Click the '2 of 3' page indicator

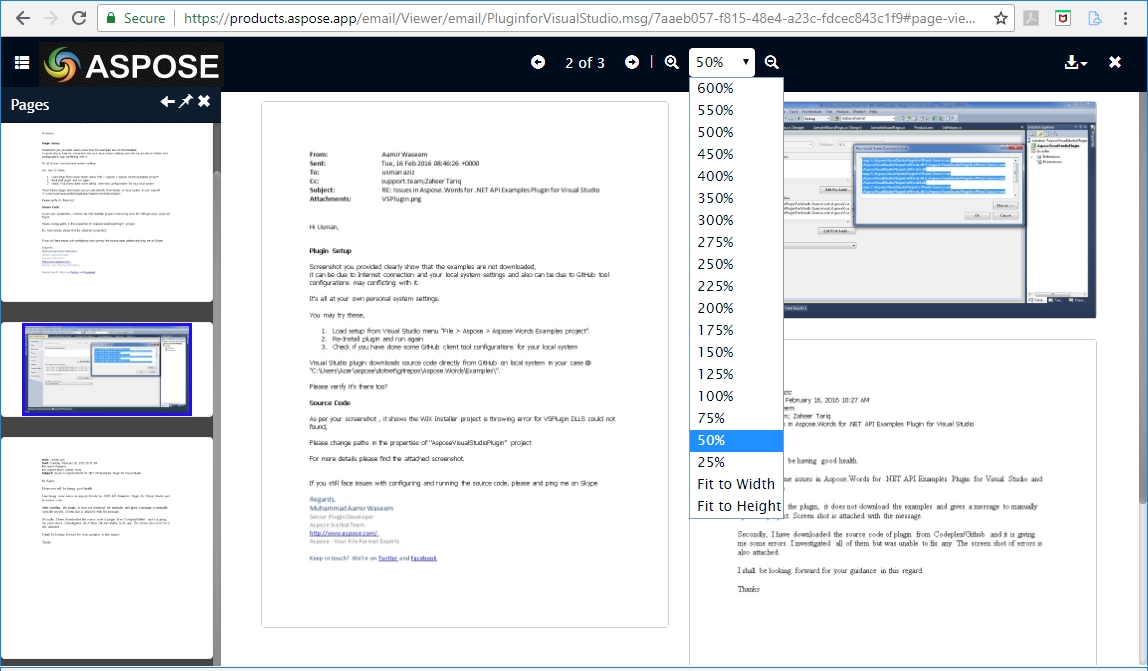point(585,63)
